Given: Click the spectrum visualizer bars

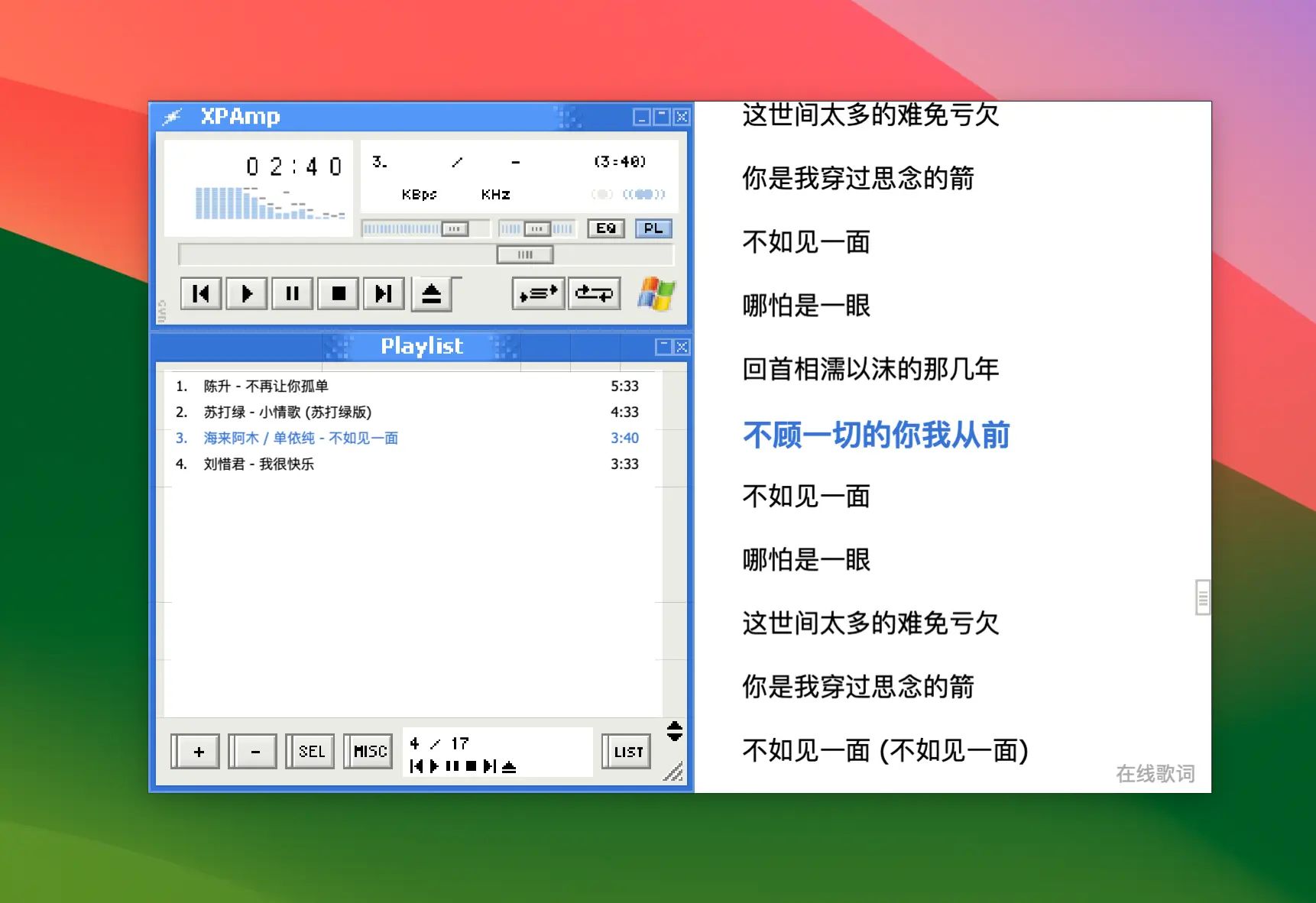Looking at the screenshot, I should pos(271,203).
